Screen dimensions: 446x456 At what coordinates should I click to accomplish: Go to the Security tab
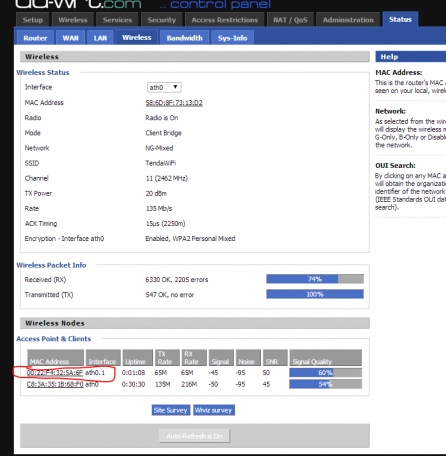162,20
